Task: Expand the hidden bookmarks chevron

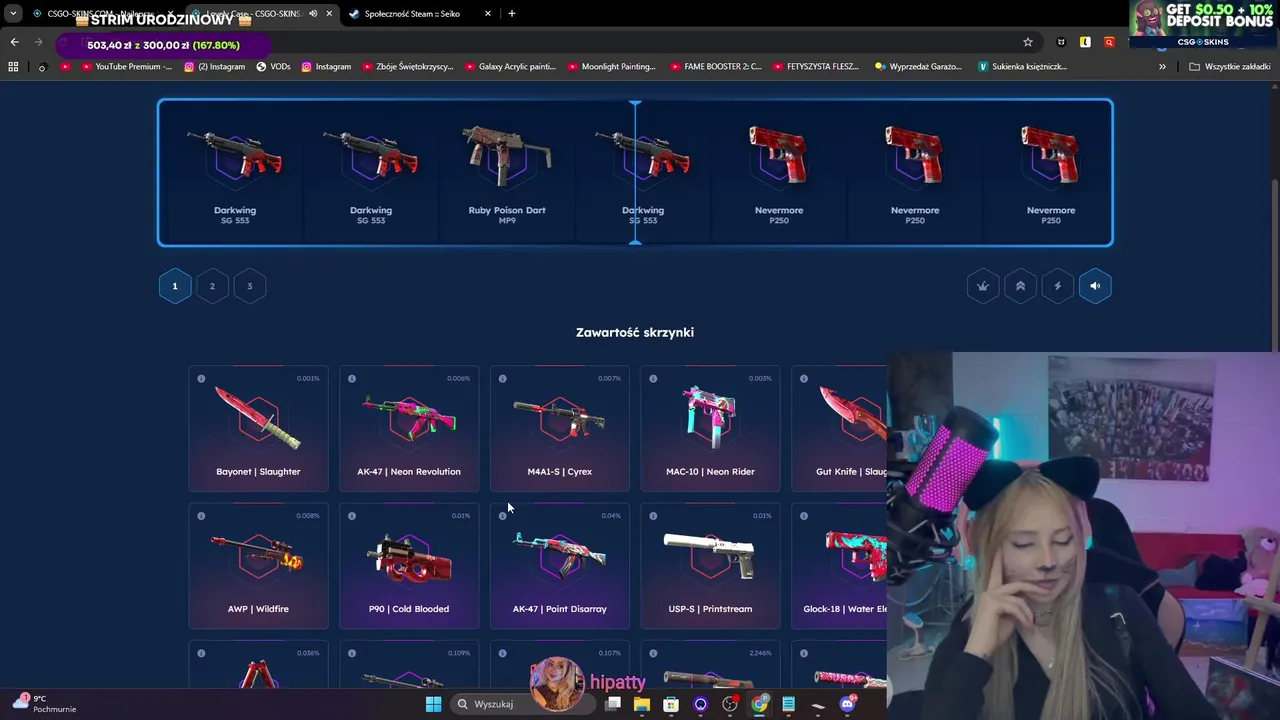Action: pyautogui.click(x=1162, y=67)
